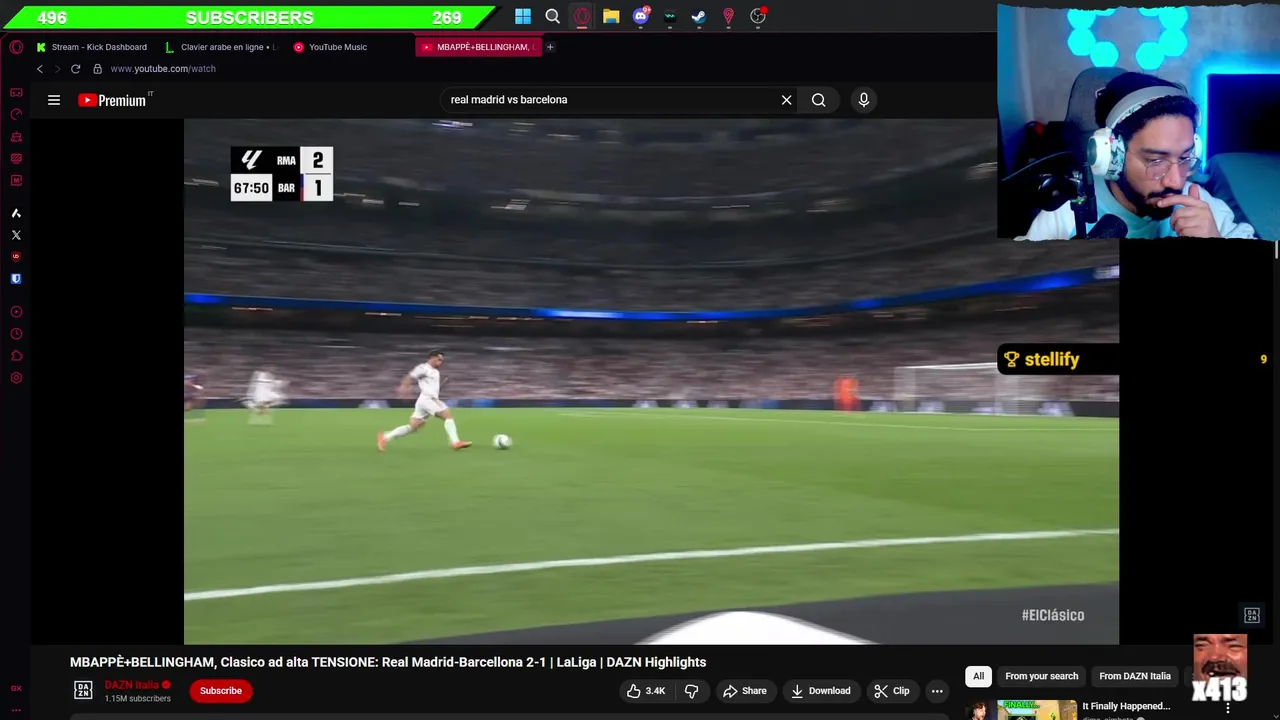Viewport: 1280px width, 720px height.
Task: Click the Opera menu logo beside tabs
Action: pos(16,47)
